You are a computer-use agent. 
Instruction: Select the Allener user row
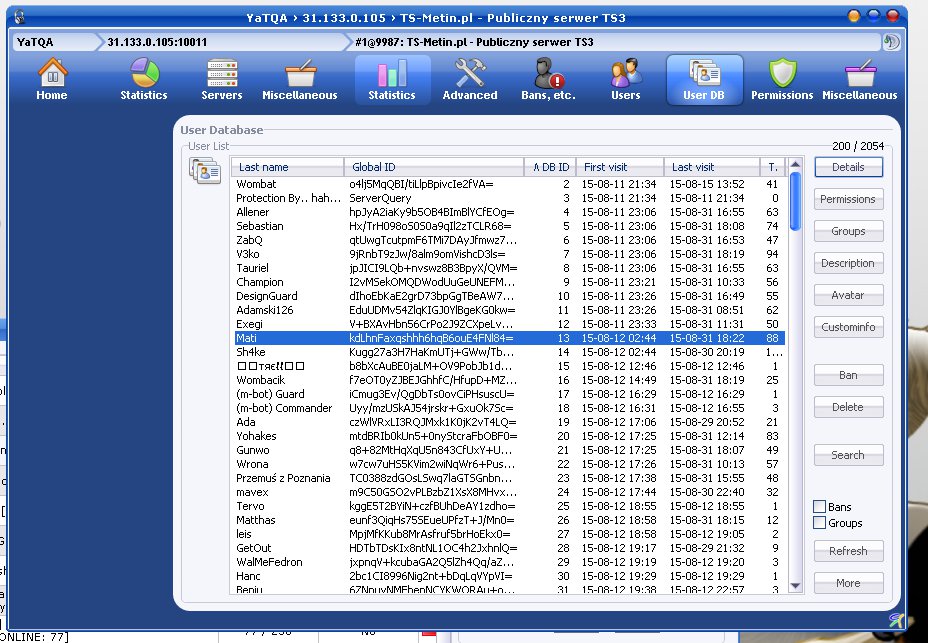click(510, 212)
